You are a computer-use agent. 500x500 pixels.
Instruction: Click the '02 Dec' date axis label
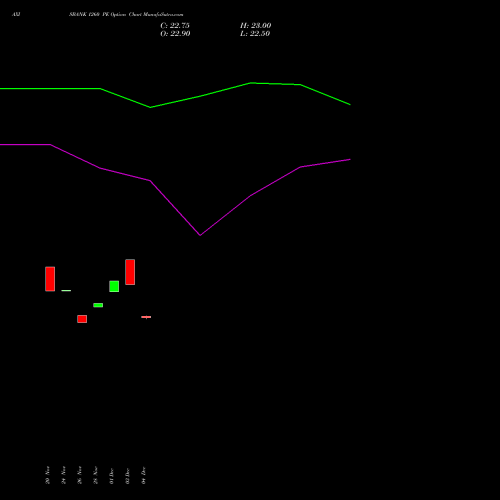[128, 476]
